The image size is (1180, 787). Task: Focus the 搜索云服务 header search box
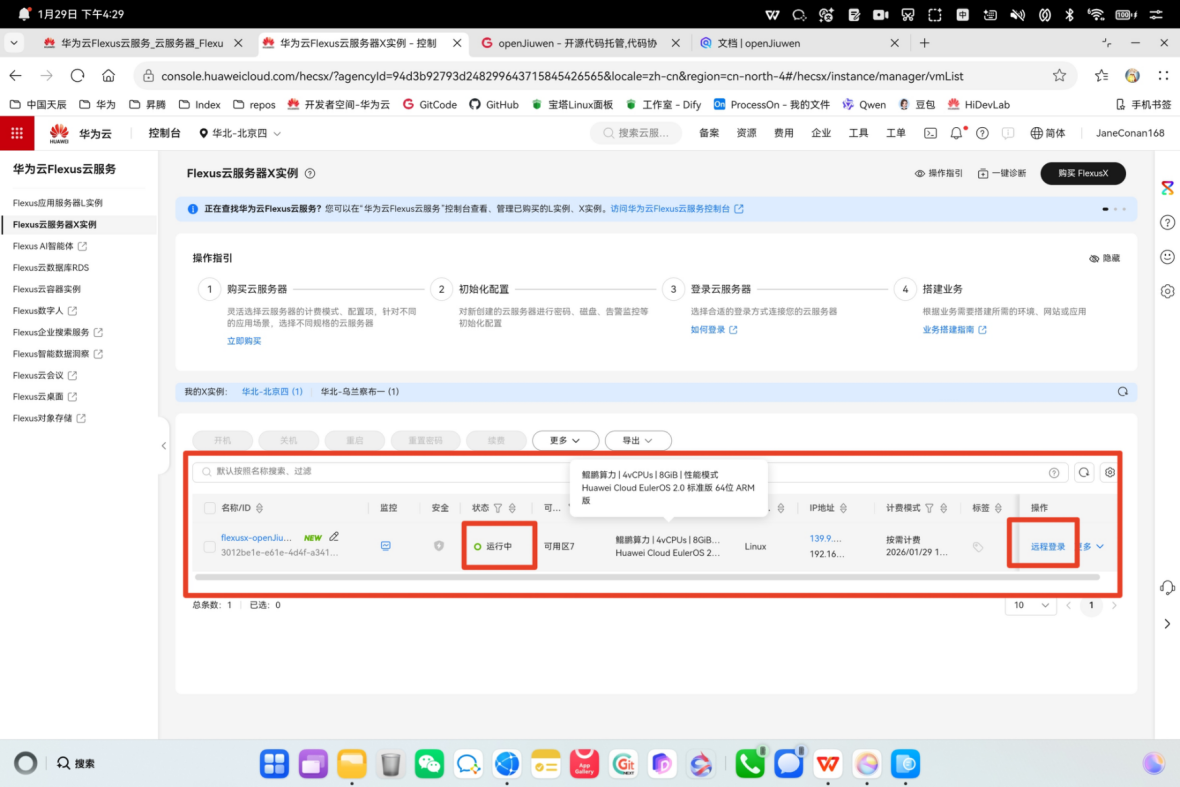tap(636, 133)
